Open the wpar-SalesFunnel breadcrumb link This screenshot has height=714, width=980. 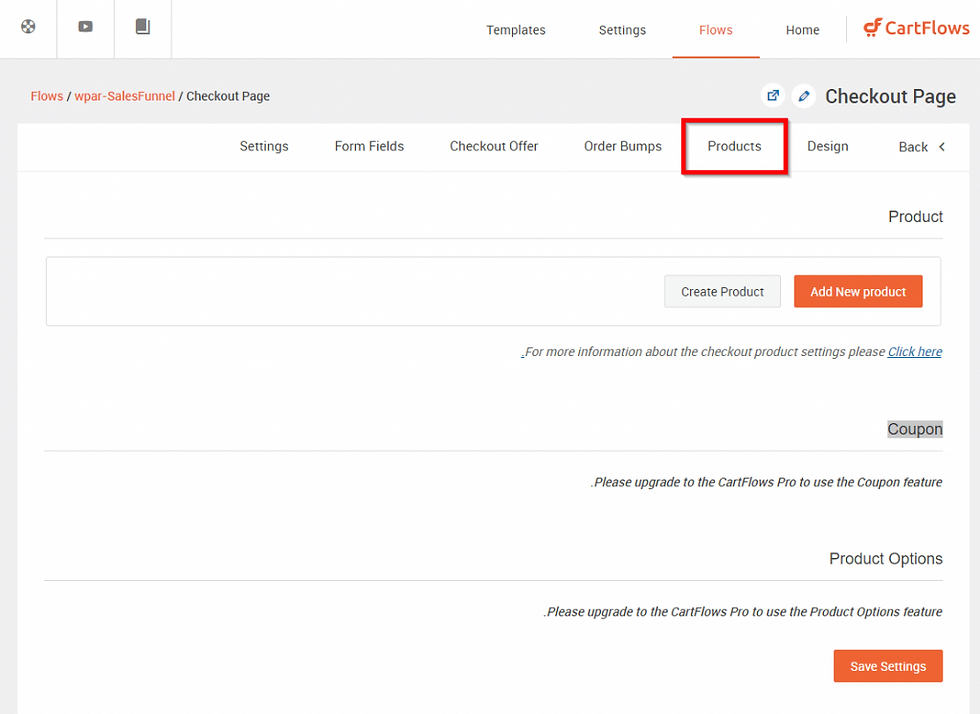coord(124,96)
